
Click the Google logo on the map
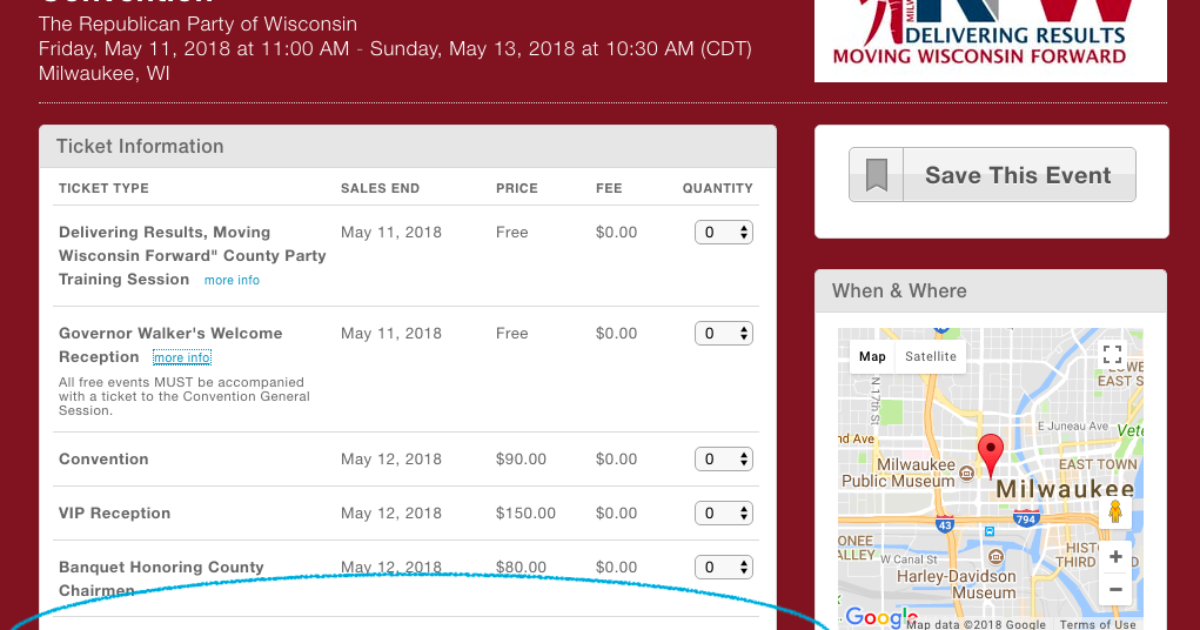880,616
